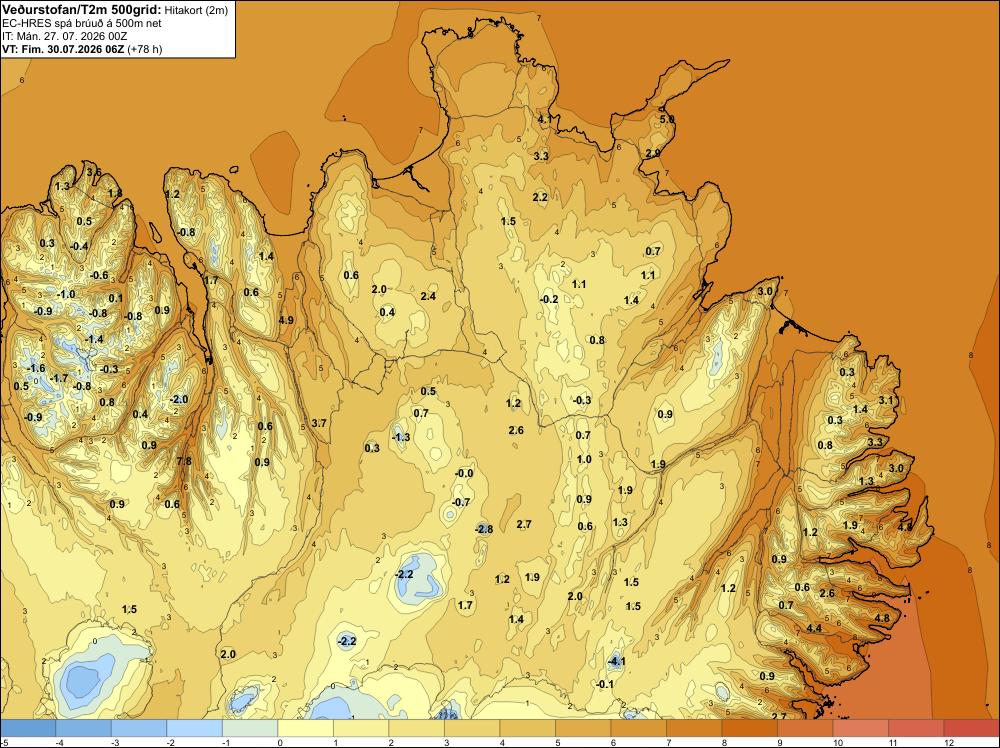Screen dimensions: 1000x748
Task: Click the temperature value "4.4" on the map
Action: [x=814, y=628]
